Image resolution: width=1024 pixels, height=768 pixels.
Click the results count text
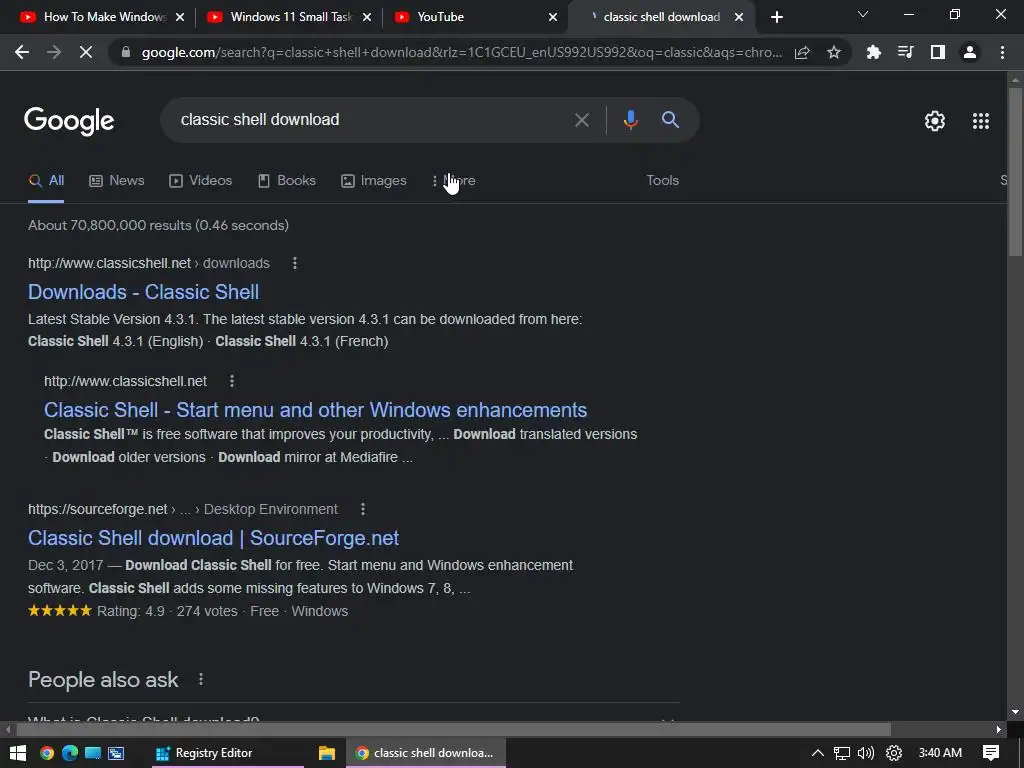[158, 225]
